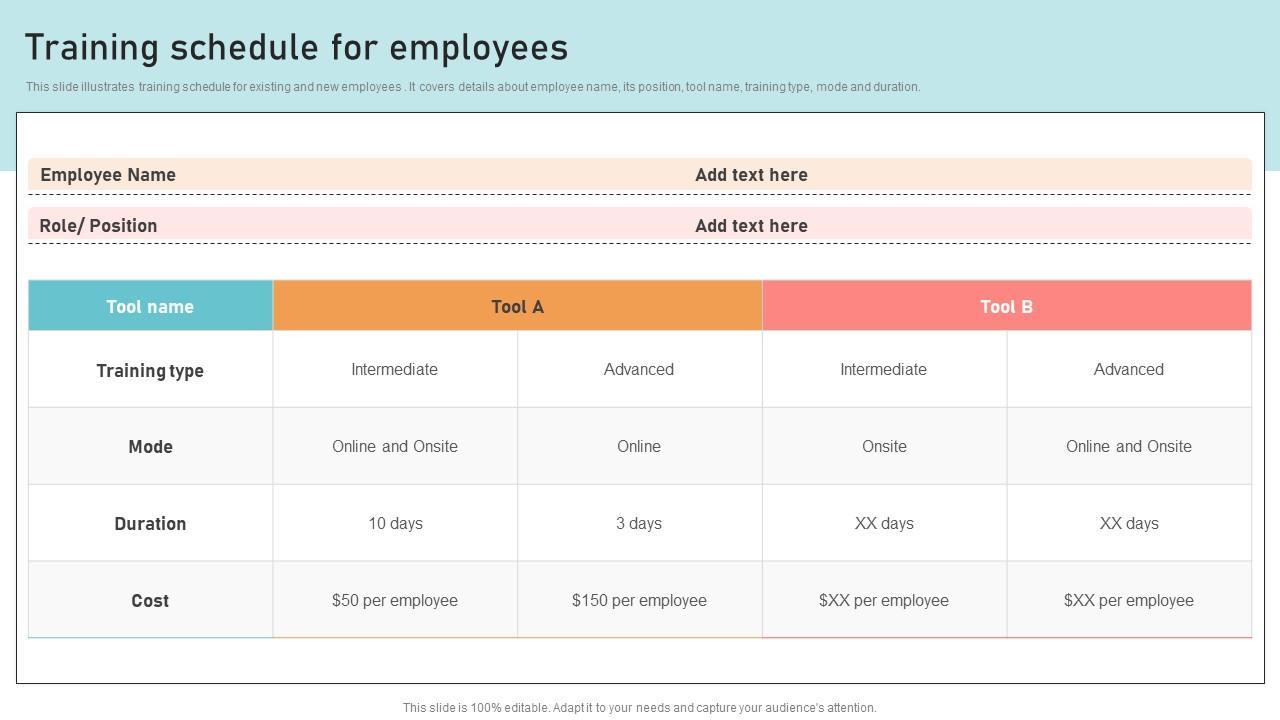The width and height of the screenshot is (1280, 720).
Task: Click the Role/ Position label
Action: click(x=98, y=226)
